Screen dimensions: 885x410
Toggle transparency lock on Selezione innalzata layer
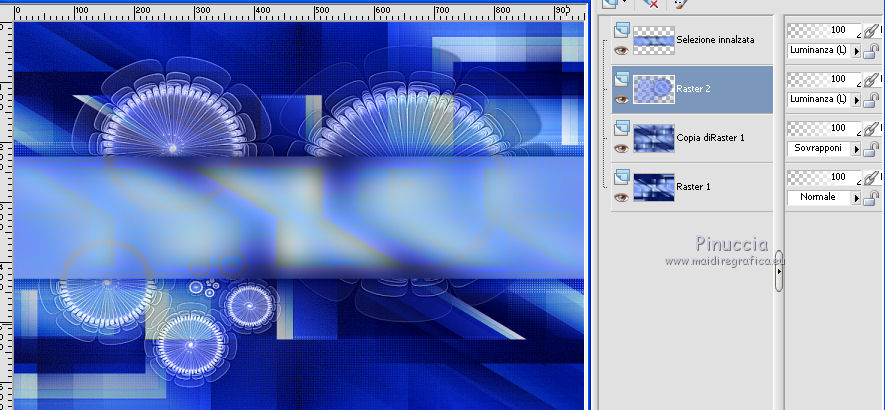[871, 52]
